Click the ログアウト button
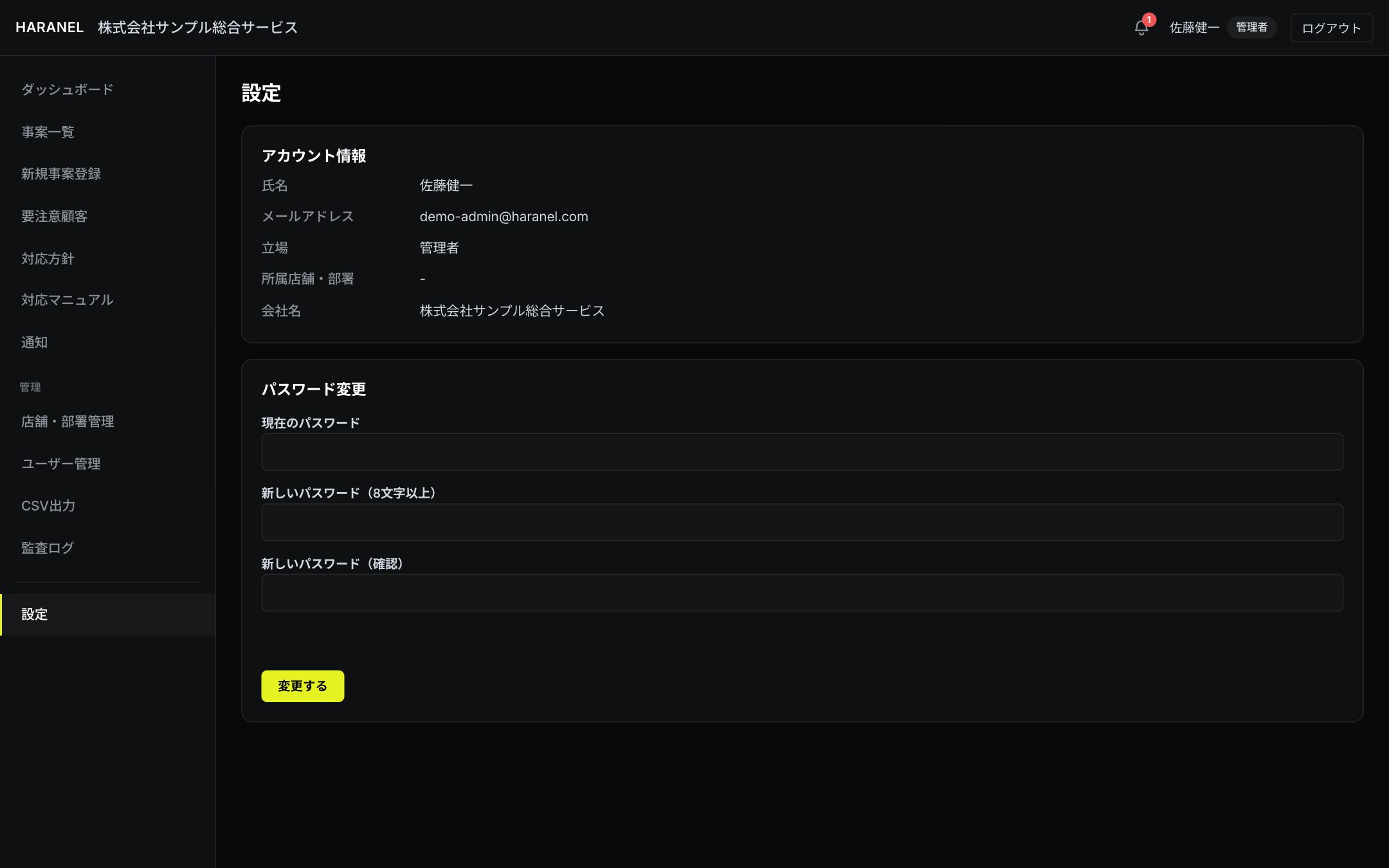1389x868 pixels. click(x=1331, y=28)
